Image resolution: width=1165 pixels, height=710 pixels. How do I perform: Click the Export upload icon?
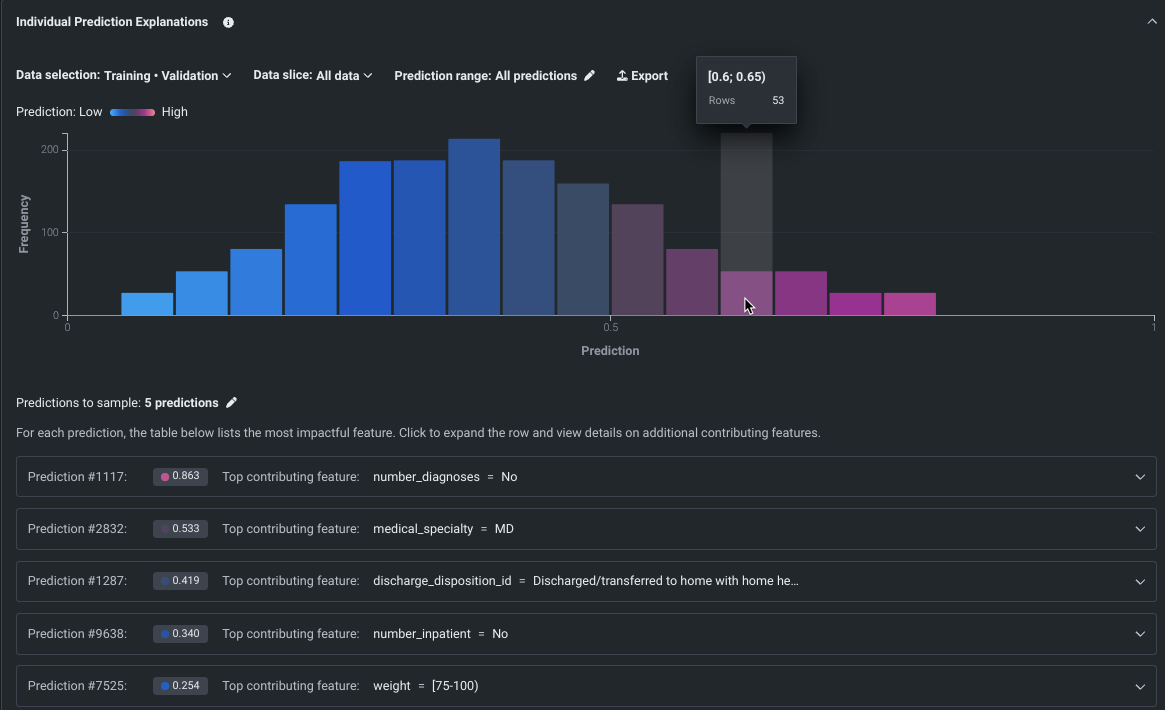click(x=622, y=76)
